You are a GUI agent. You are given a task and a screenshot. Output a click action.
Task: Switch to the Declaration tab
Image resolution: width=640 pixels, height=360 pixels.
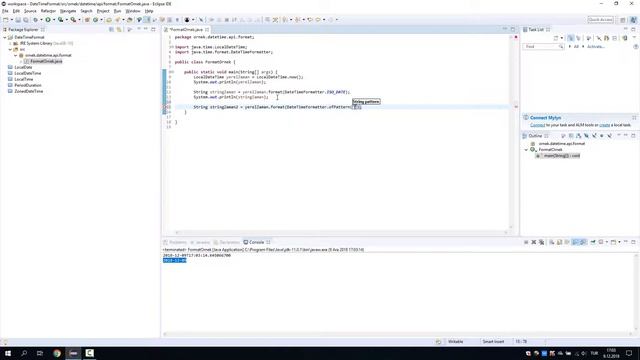(x=227, y=242)
